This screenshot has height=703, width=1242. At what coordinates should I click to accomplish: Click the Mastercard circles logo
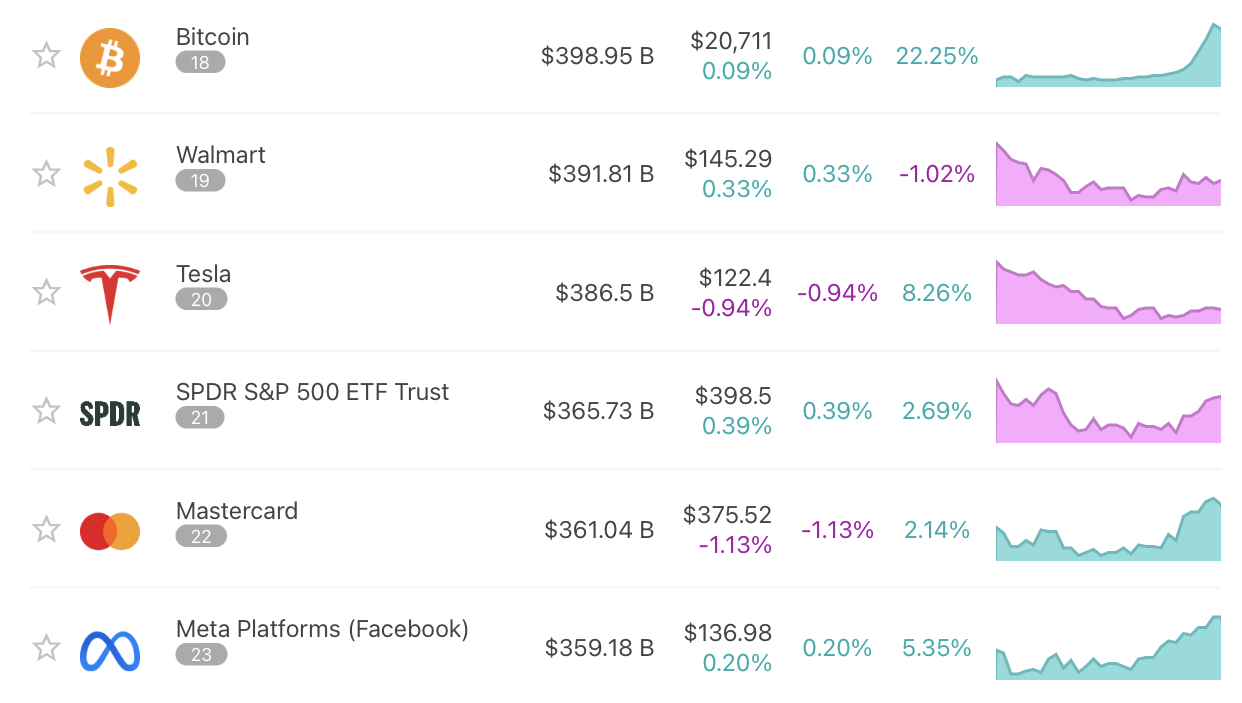[110, 531]
